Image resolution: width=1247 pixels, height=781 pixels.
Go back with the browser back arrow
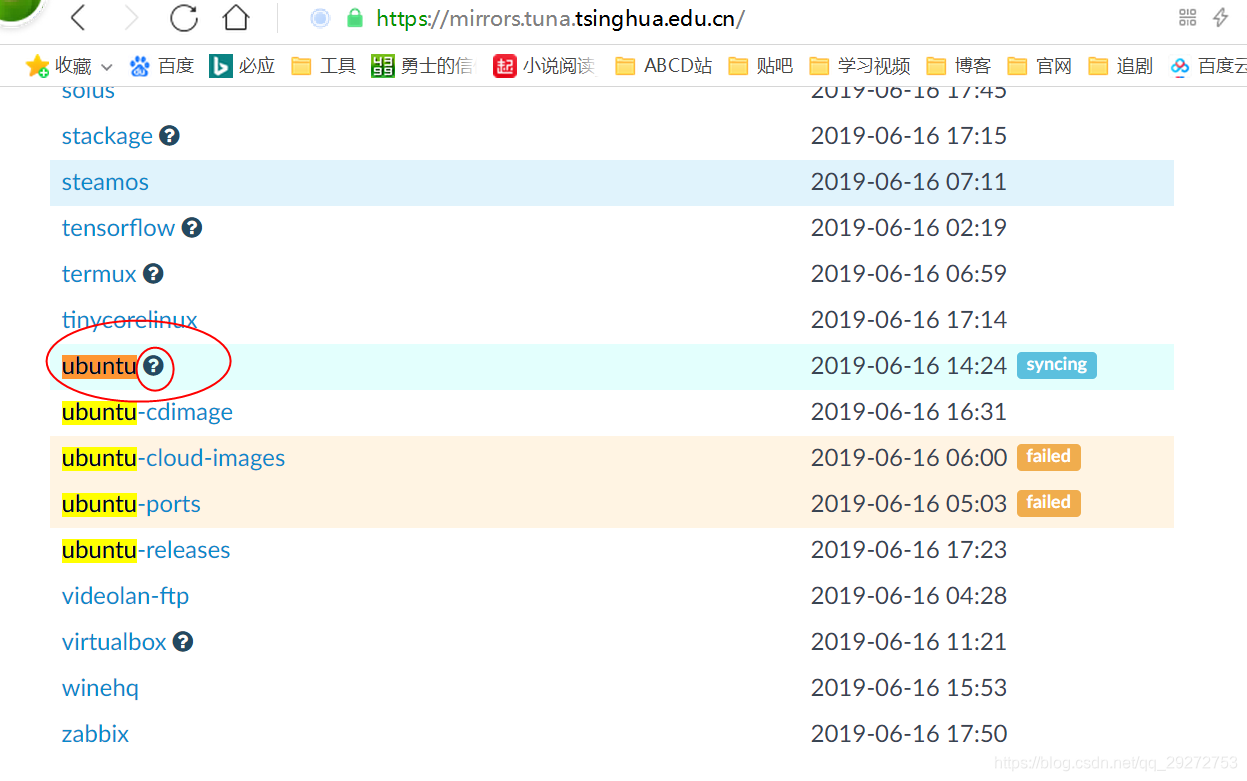point(78,18)
